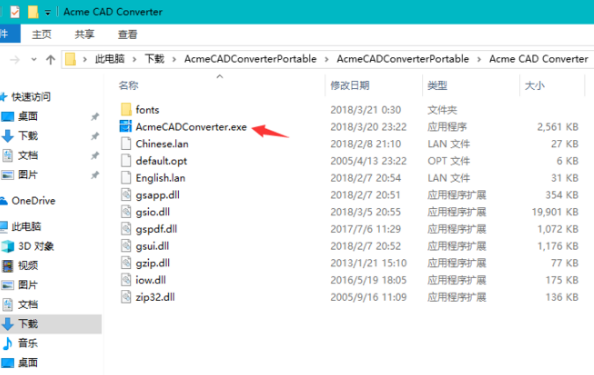The width and height of the screenshot is (594, 375).
Task: Open 视频 in the sidebar
Action: click(x=28, y=266)
